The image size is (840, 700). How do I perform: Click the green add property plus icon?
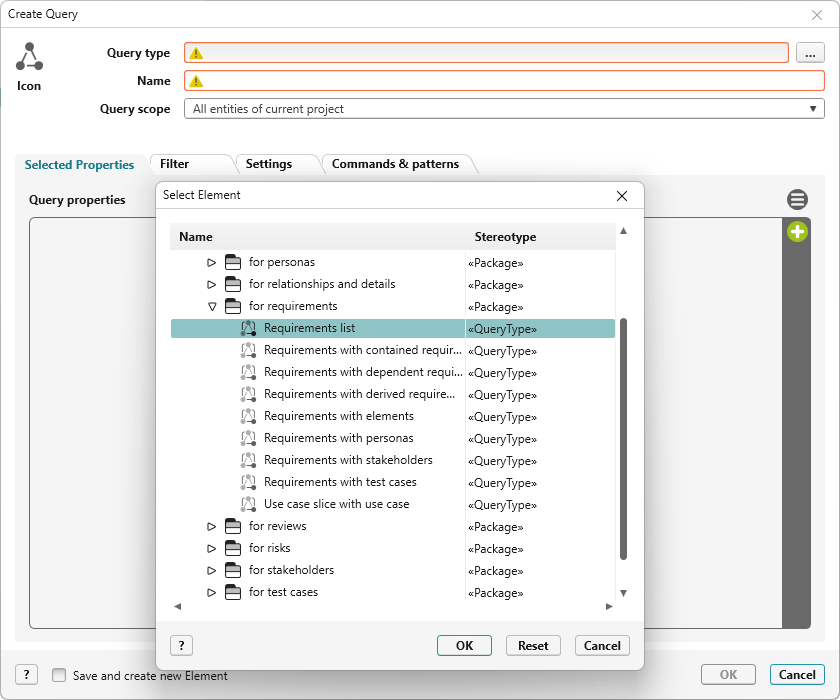(797, 232)
